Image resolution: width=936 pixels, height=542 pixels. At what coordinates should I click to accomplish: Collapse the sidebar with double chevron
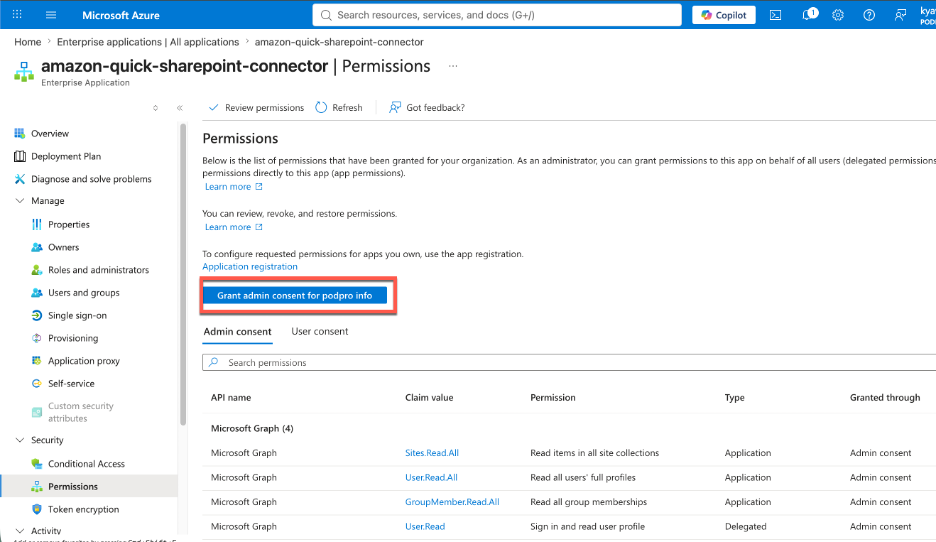coord(180,108)
